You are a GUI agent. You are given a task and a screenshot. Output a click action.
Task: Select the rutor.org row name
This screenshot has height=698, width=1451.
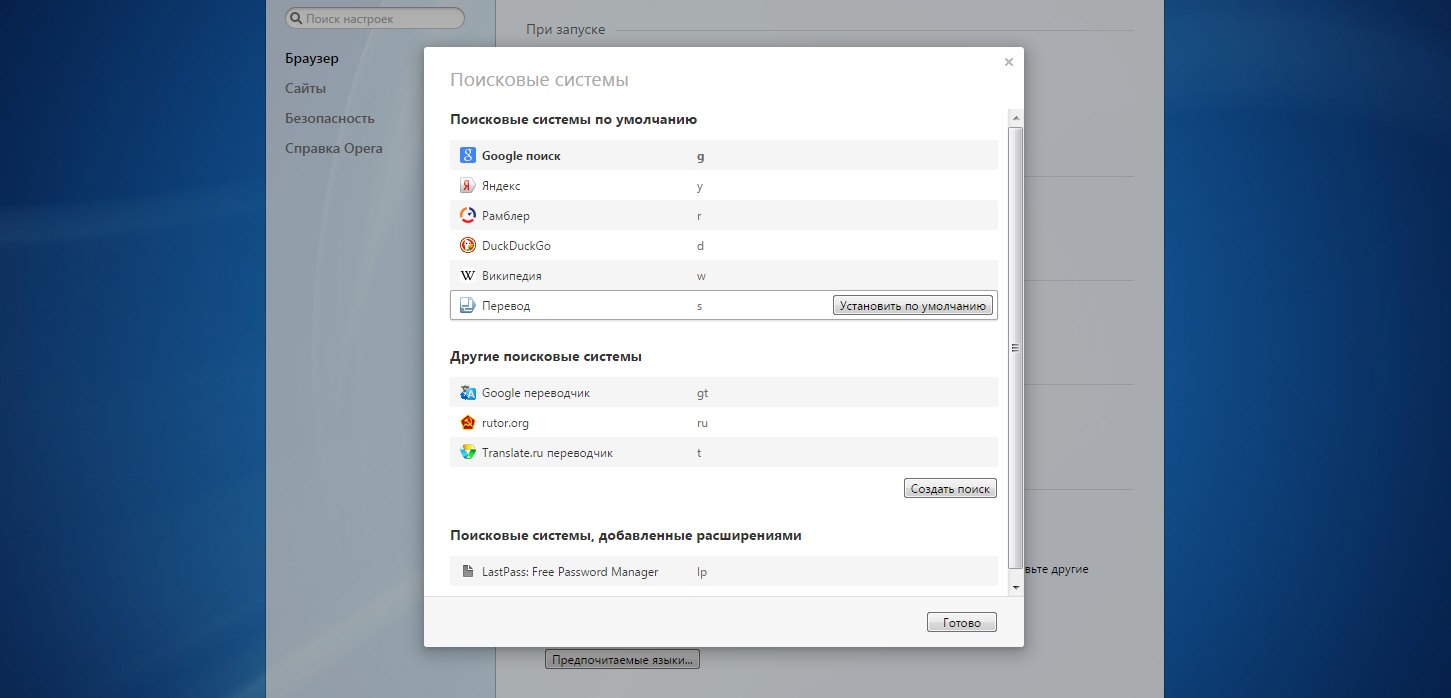[x=505, y=423]
